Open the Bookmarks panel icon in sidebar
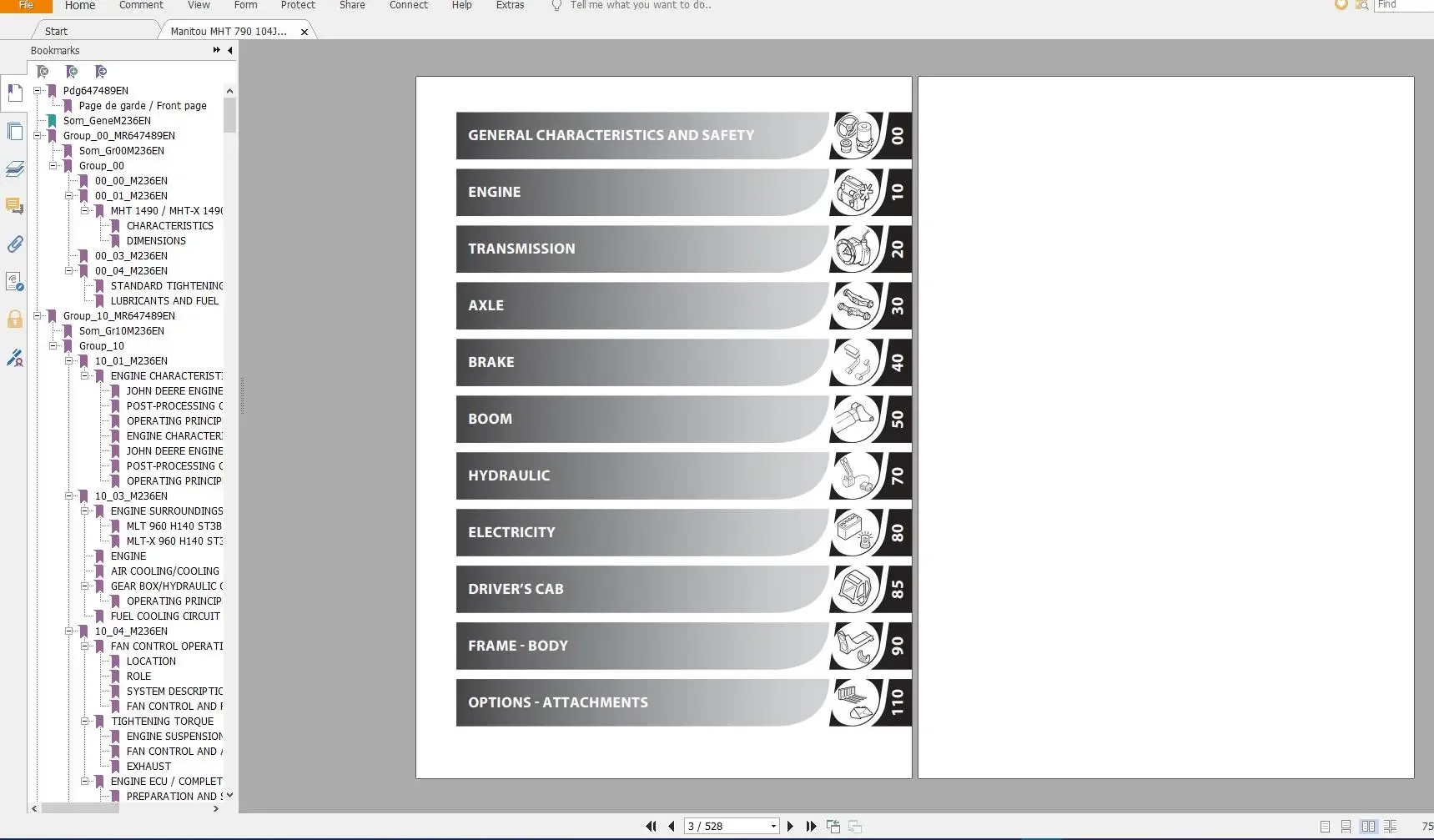The height and width of the screenshot is (840, 1434). point(15,93)
